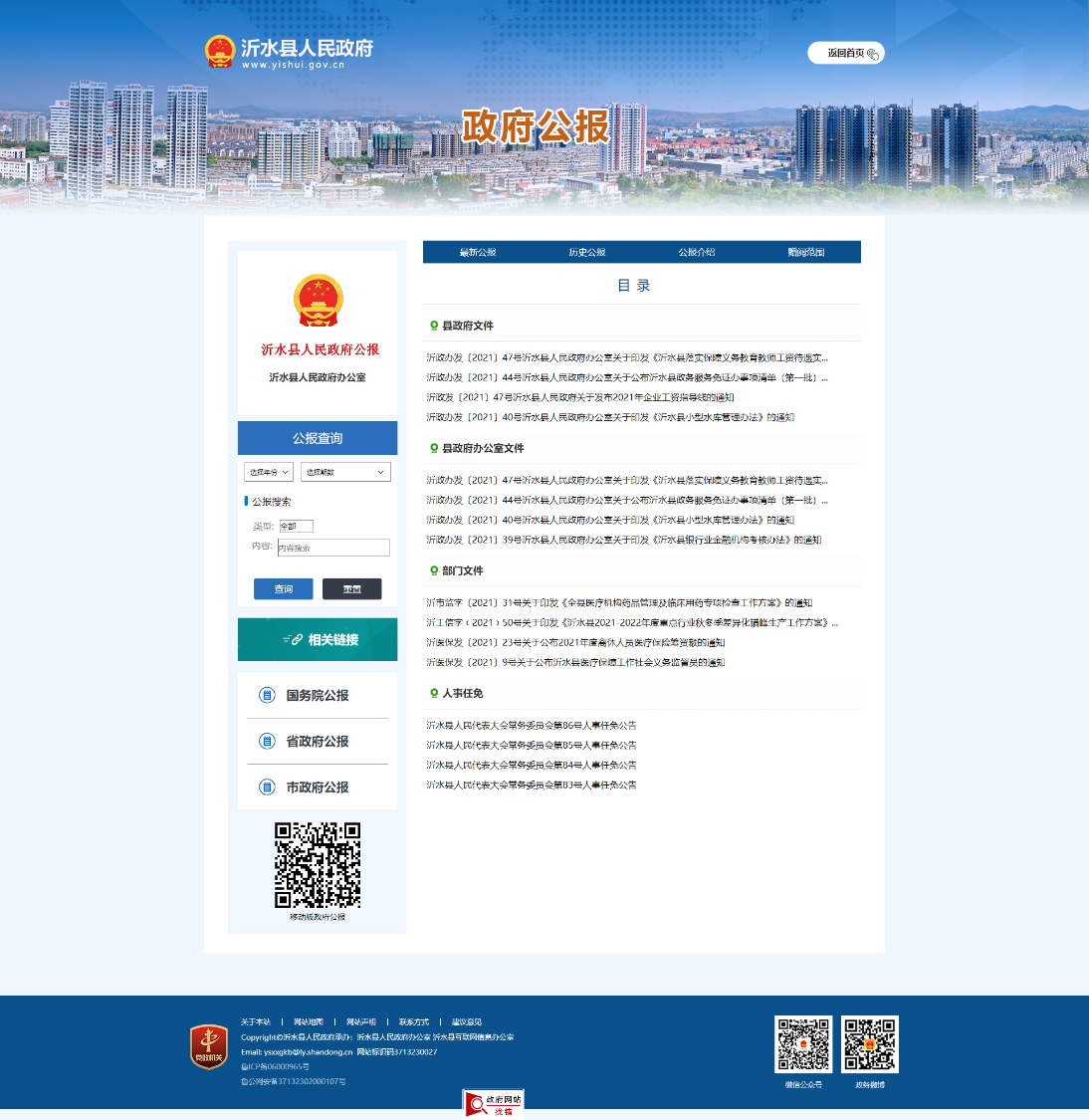Open the 类型 type selector showing 全部
The image size is (1089, 1120).
[x=296, y=526]
